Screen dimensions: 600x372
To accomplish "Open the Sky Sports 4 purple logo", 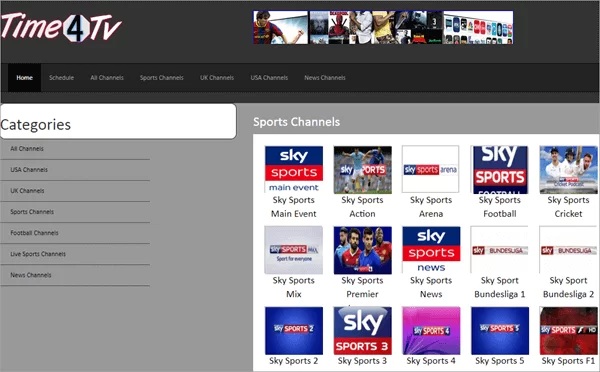I will 431,331.
